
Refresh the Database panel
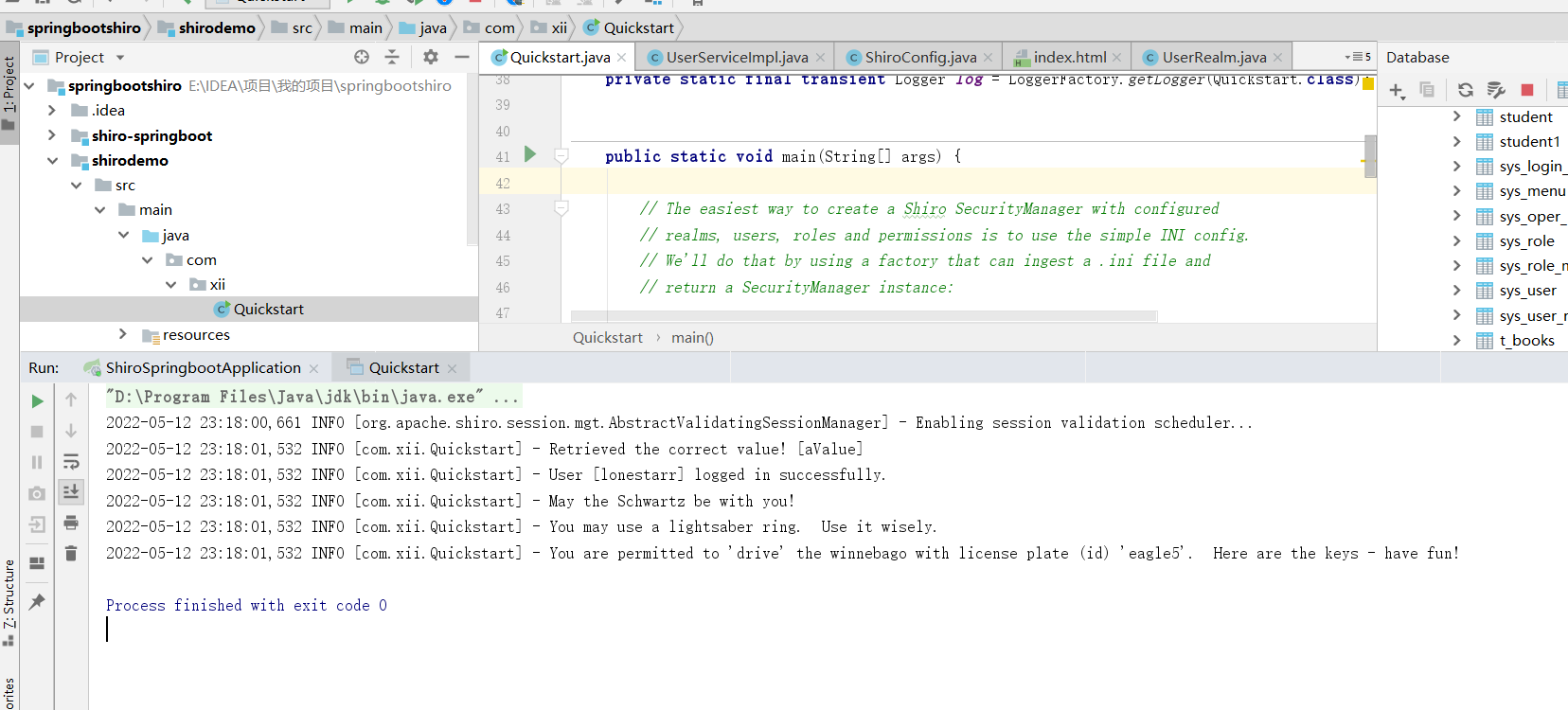tap(1466, 90)
